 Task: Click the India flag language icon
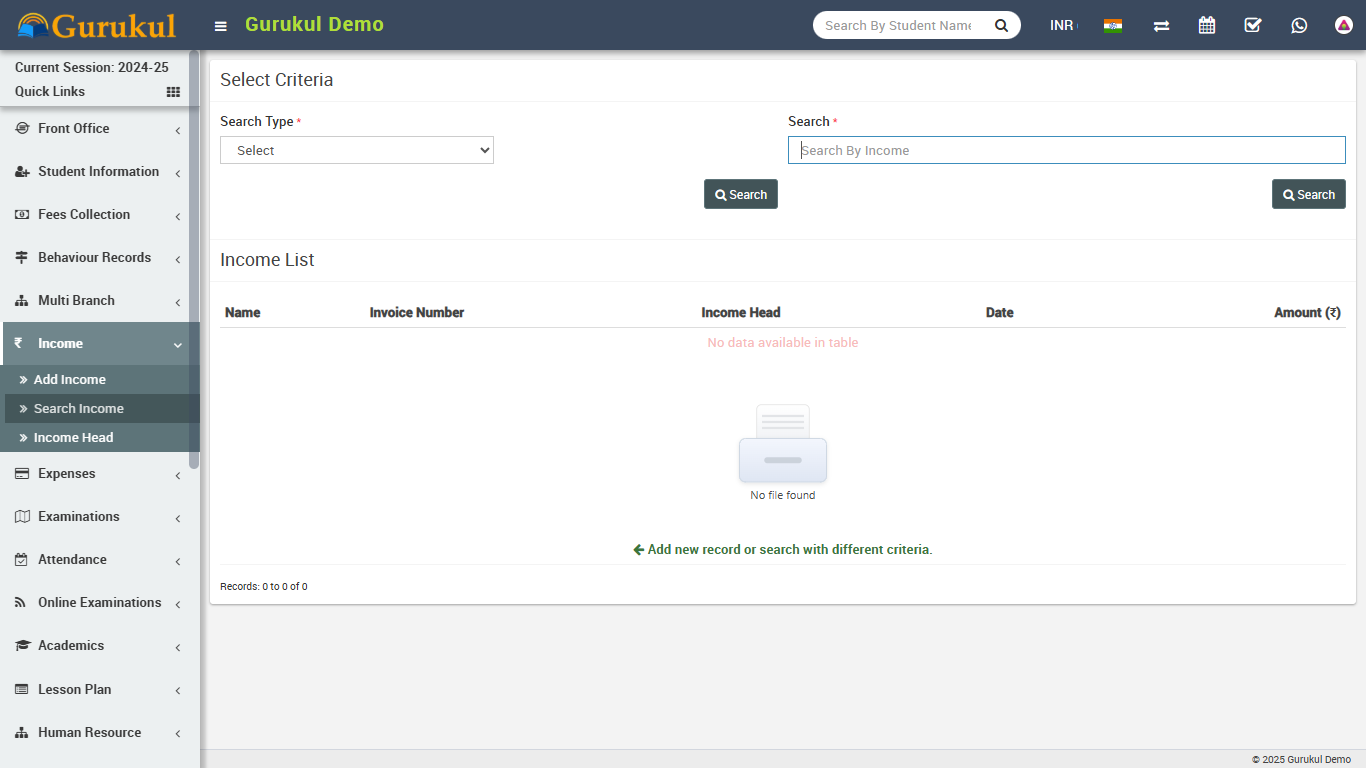1113,26
